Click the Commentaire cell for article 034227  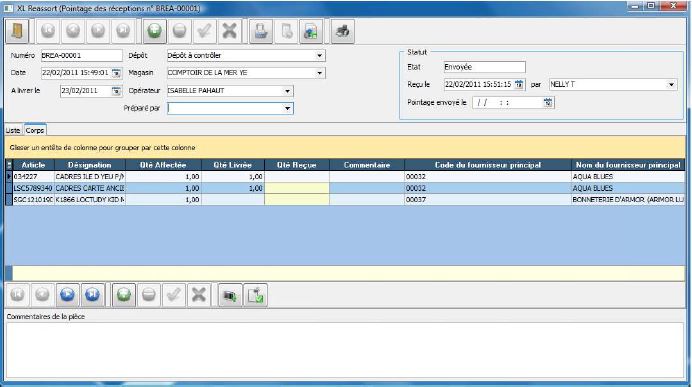point(367,177)
